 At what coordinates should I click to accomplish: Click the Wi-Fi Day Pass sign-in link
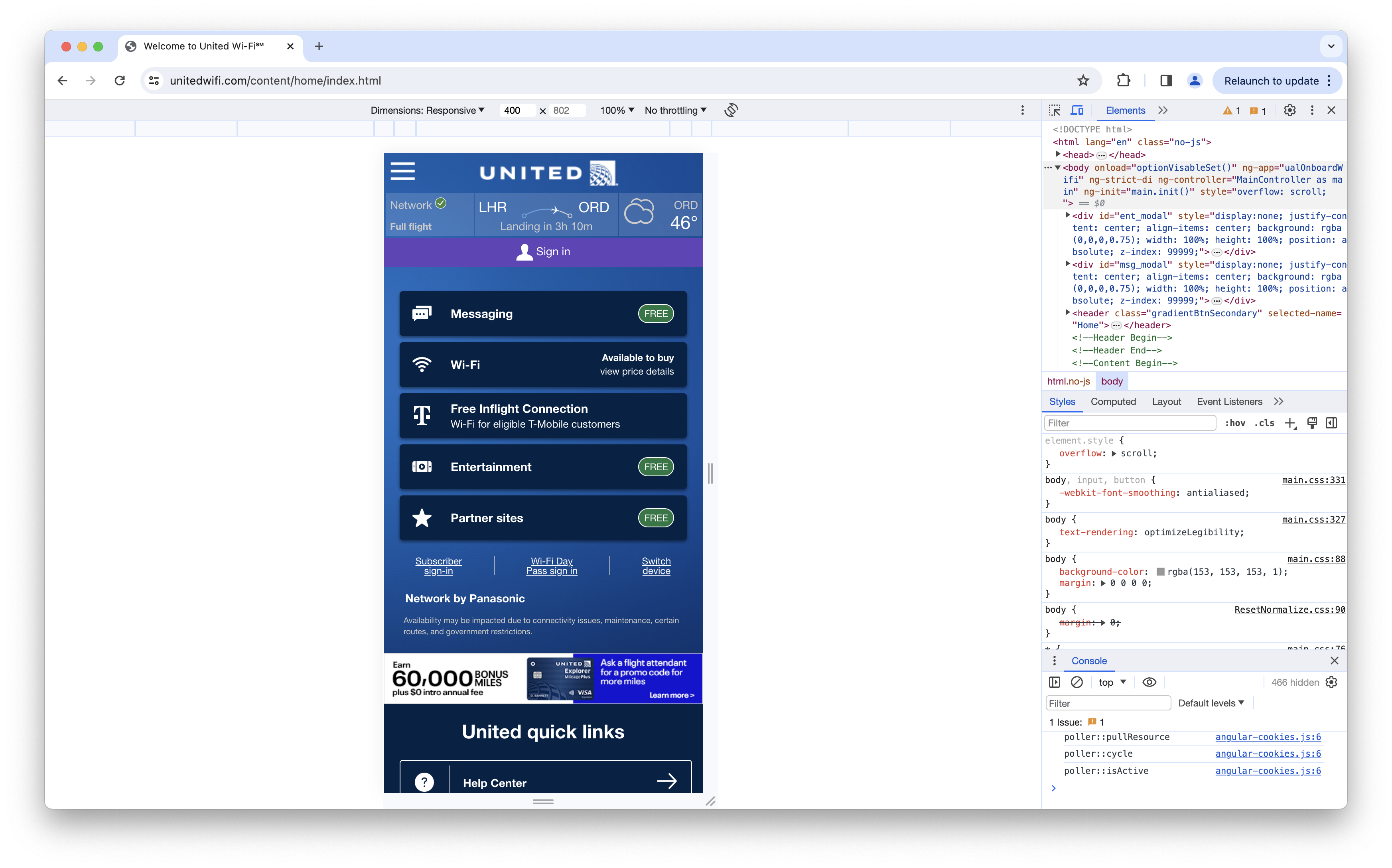tap(551, 565)
